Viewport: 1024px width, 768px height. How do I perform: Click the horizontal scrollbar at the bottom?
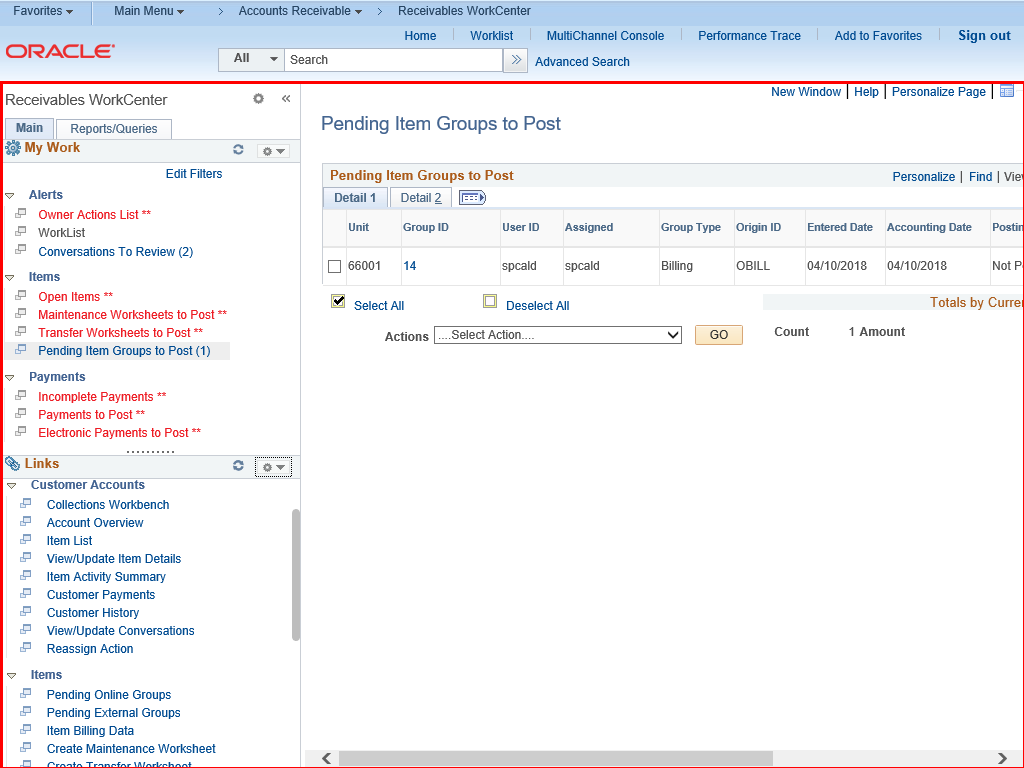coord(660,759)
